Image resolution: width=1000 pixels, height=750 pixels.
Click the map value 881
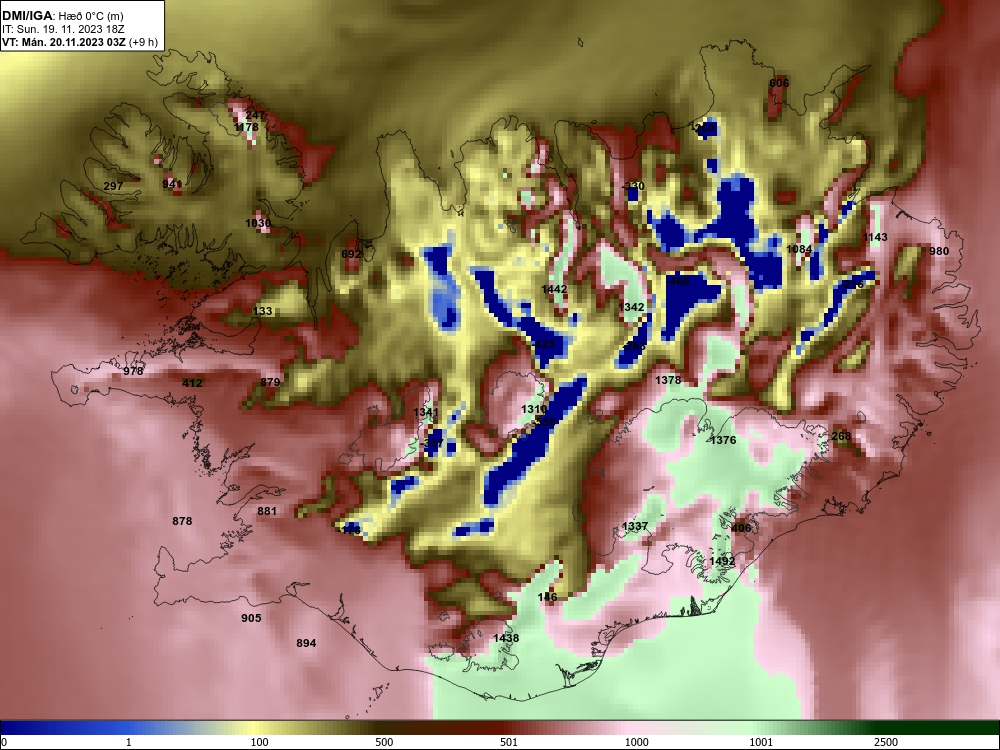click(x=267, y=511)
